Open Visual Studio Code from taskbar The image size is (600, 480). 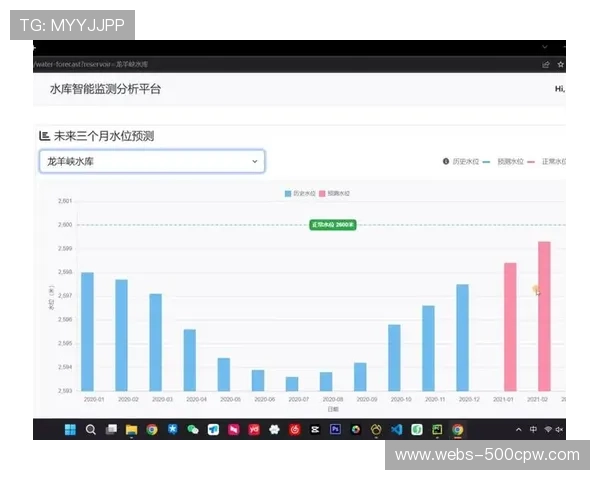[x=396, y=429]
